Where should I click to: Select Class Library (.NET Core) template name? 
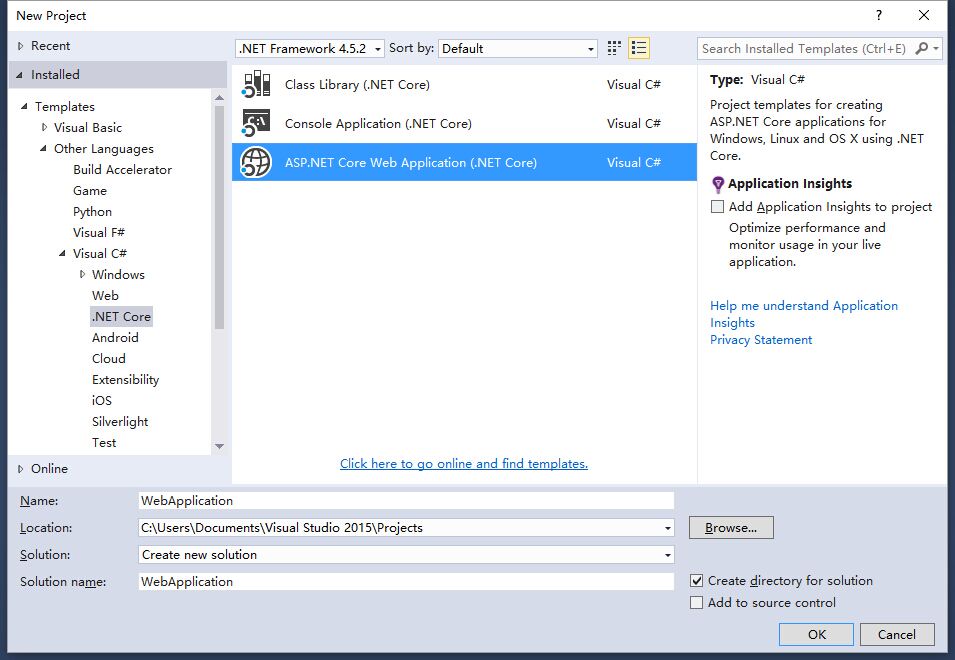pos(357,85)
